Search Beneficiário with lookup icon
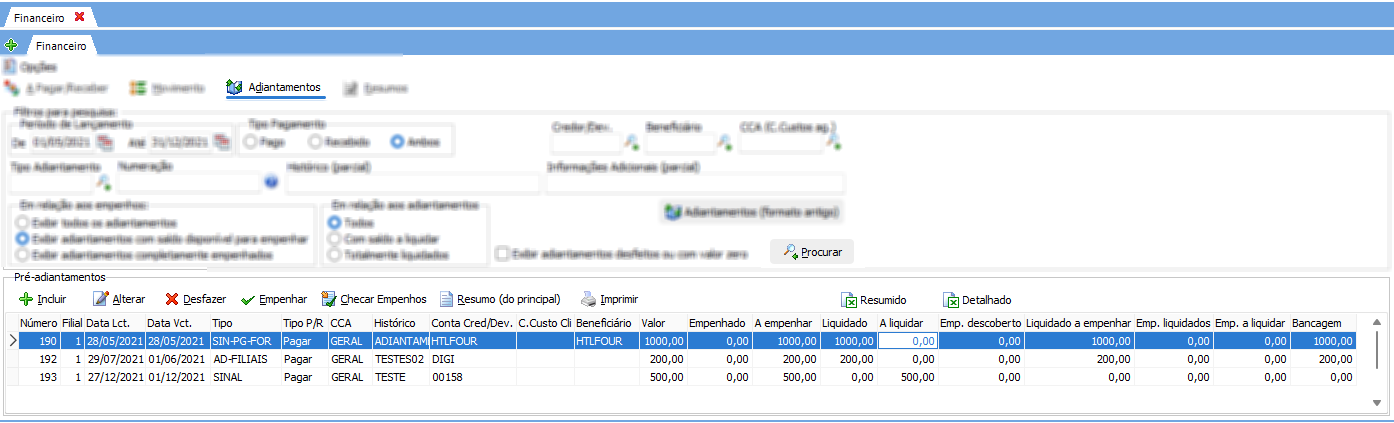 point(725,143)
